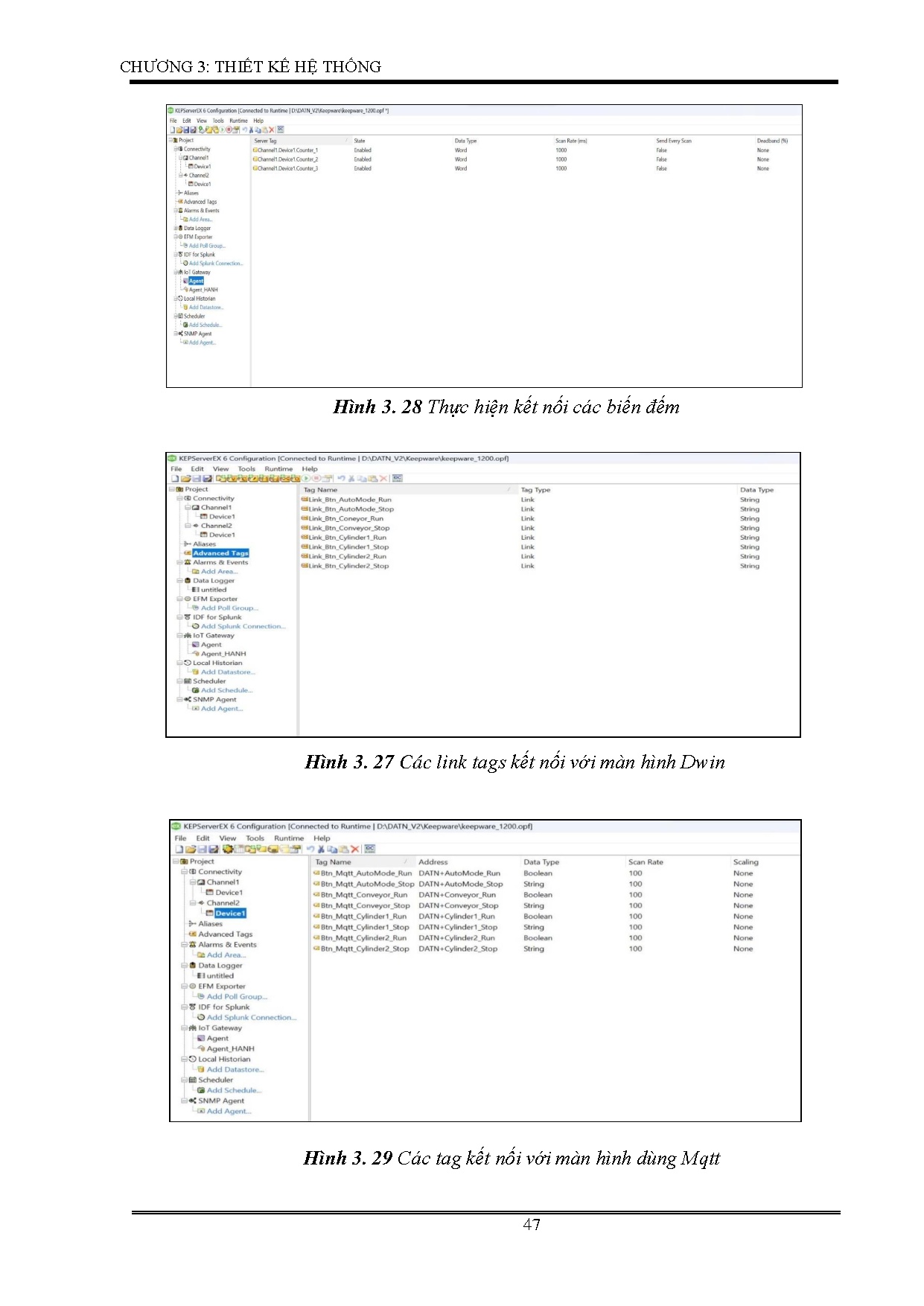Click red Delete icon in Mqtt tags window toolbar

[355, 849]
